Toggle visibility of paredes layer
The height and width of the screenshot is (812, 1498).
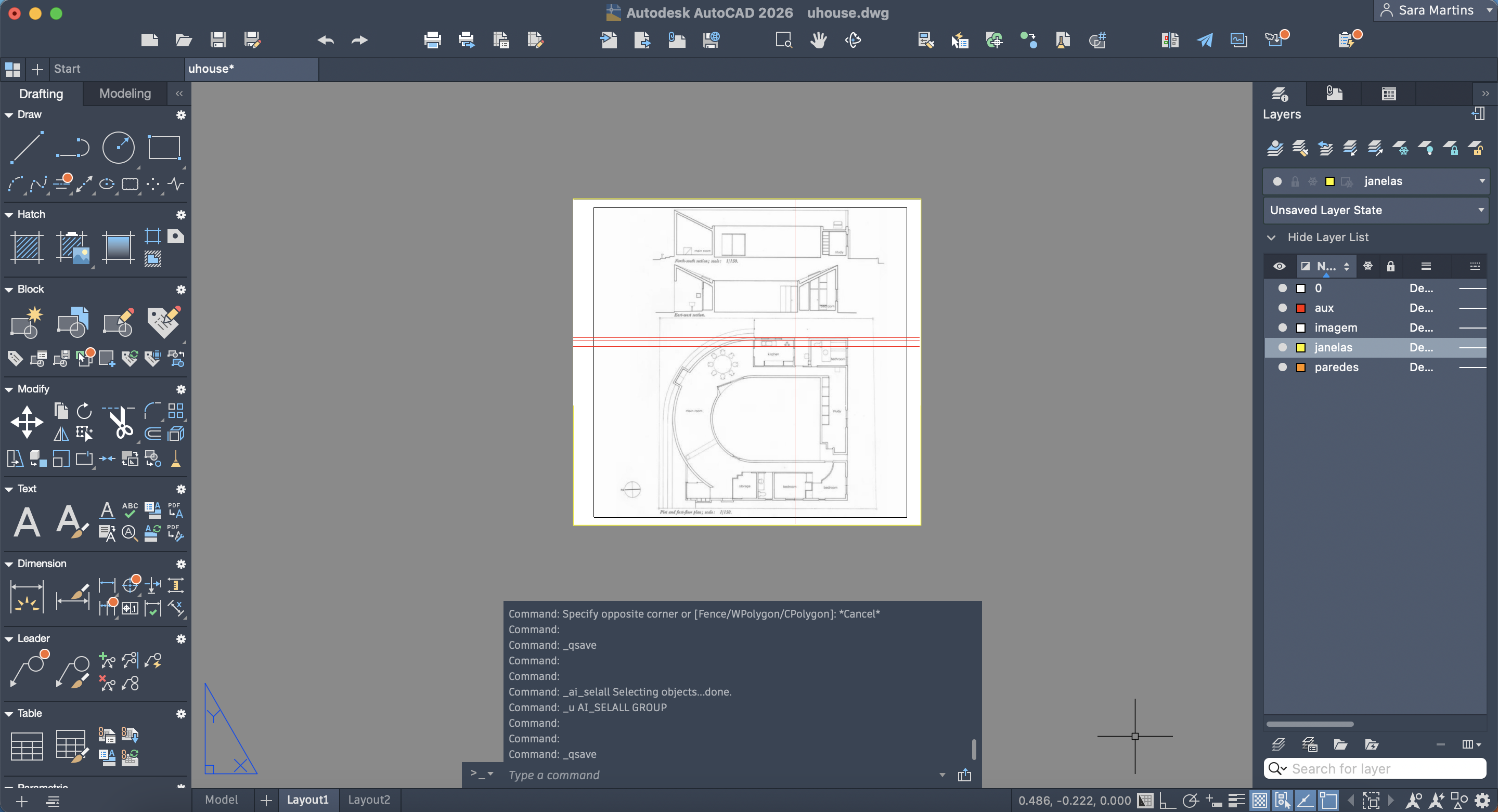coord(1282,368)
